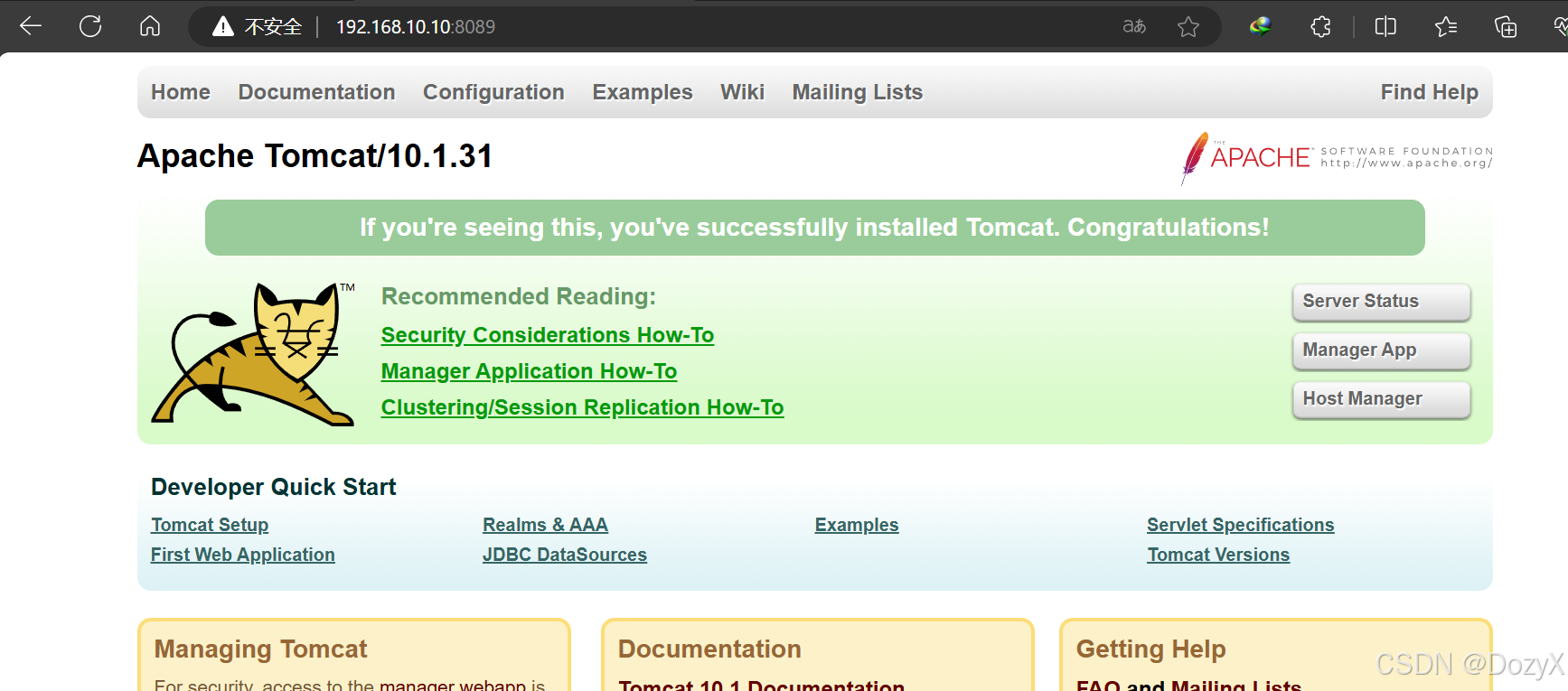Open the JDBC DataSources link
This screenshot has height=691, width=1568.
pos(565,555)
